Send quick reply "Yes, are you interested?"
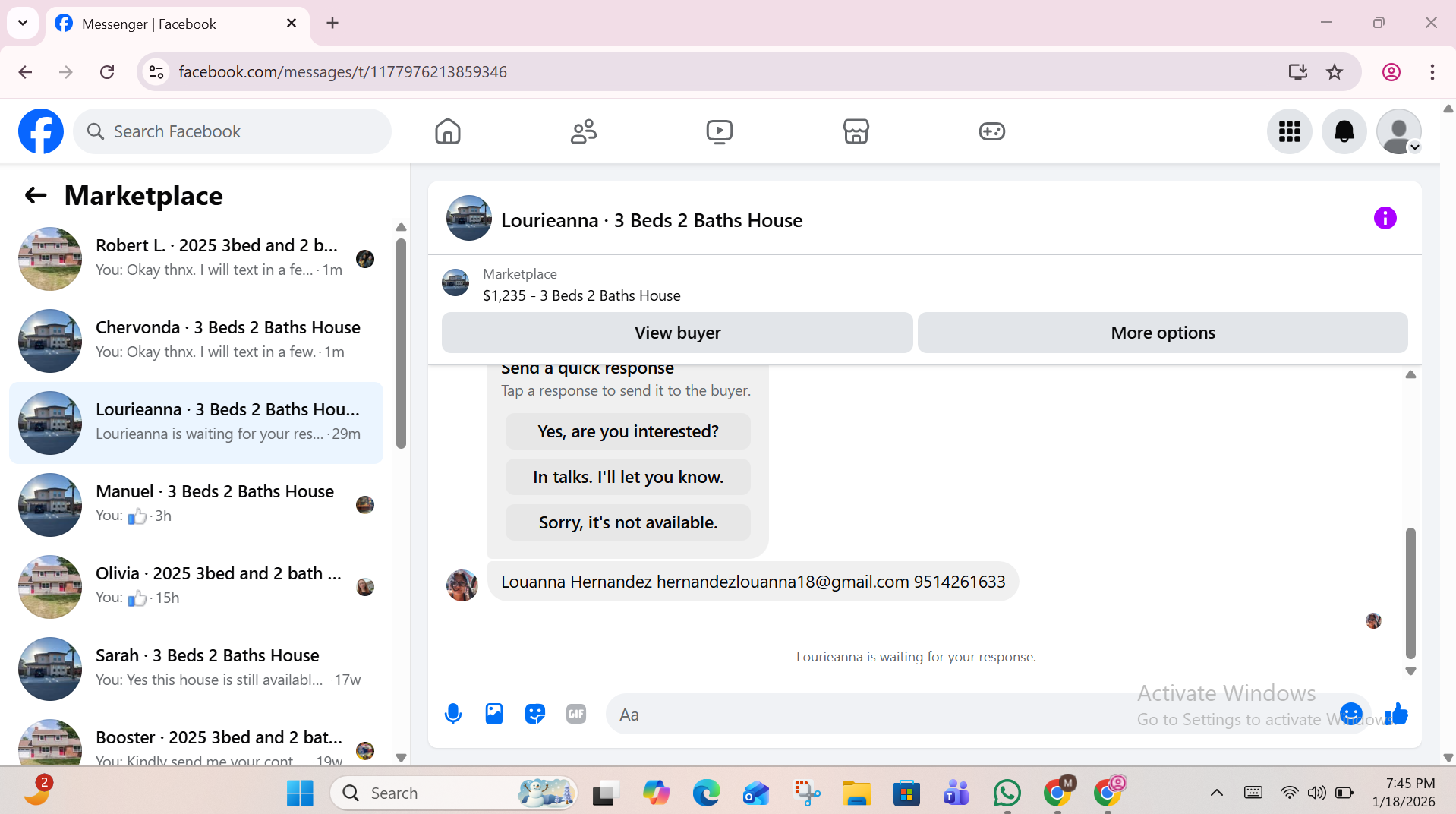Viewport: 1456px width, 814px height. click(628, 431)
